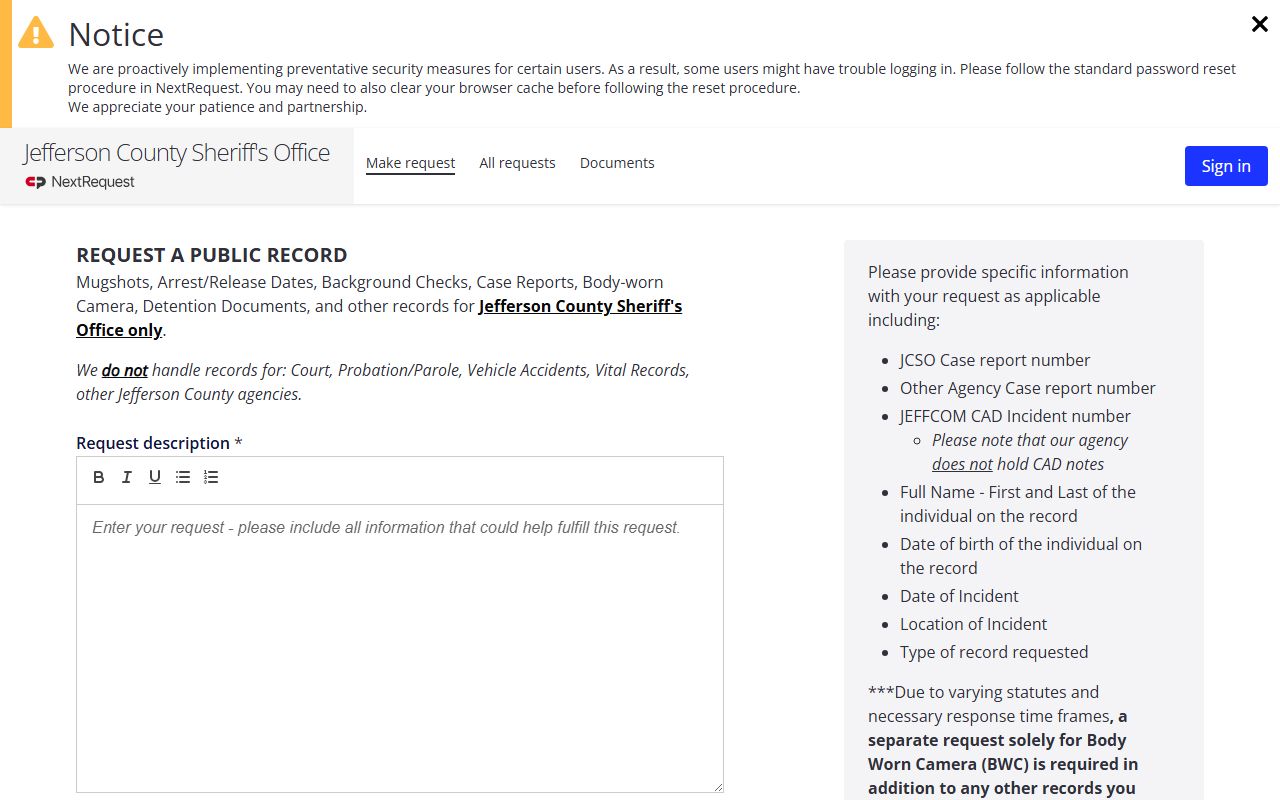The image size is (1280, 800).
Task: Click the Sign in button
Action: [1226, 166]
